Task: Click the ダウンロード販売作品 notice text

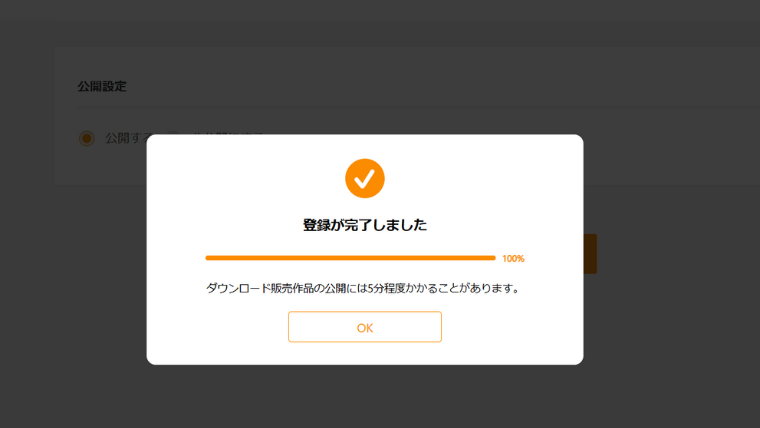Action: click(363, 288)
